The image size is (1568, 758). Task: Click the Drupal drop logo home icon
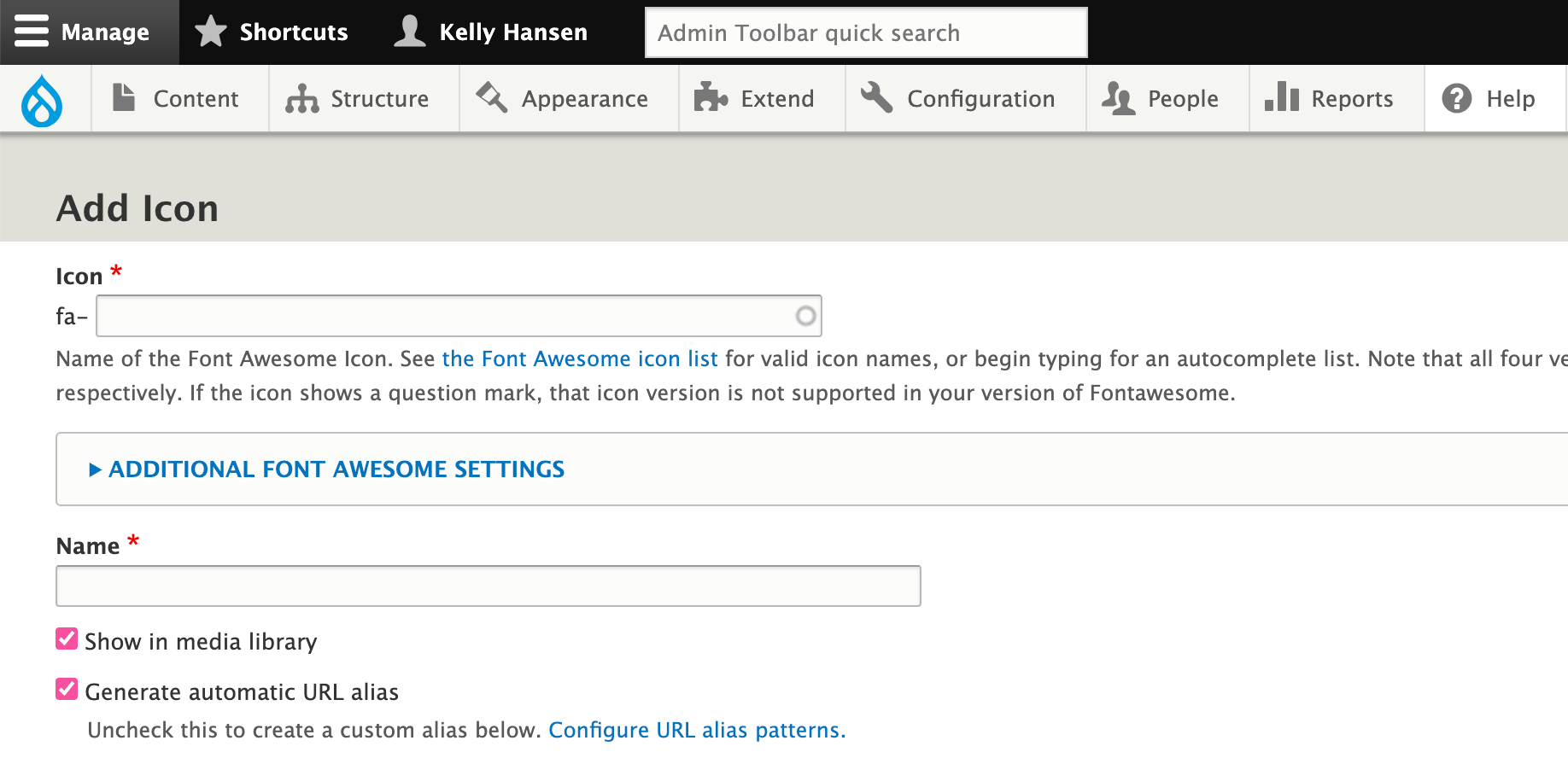[x=43, y=100]
